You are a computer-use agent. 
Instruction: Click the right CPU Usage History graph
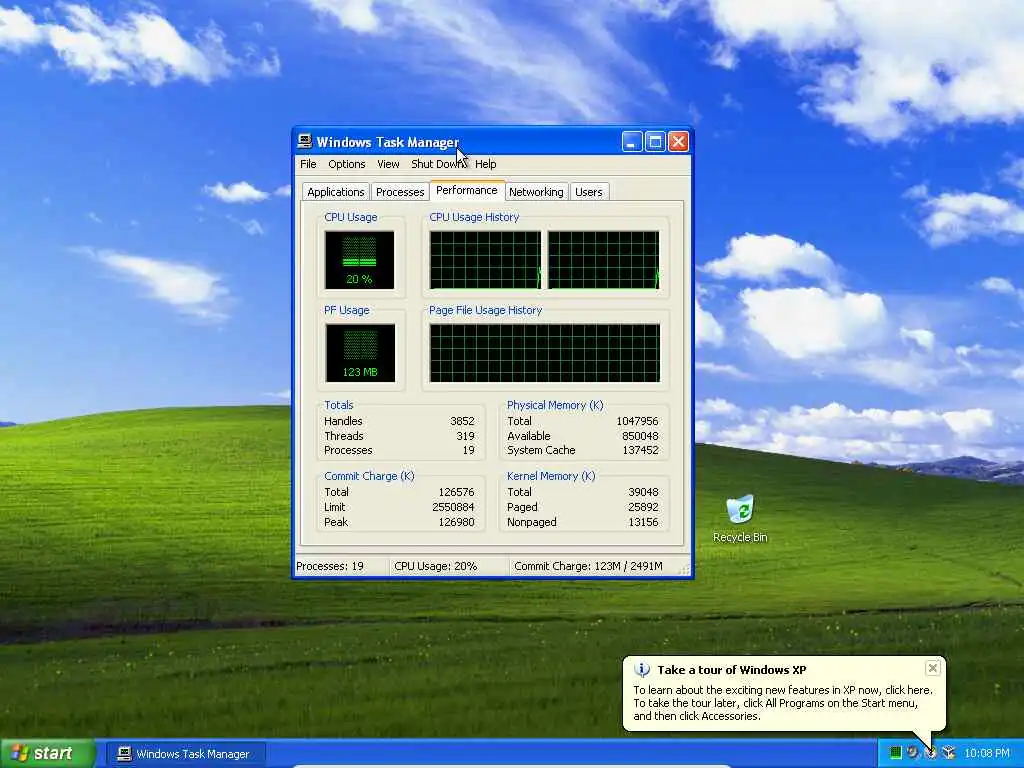coord(603,259)
